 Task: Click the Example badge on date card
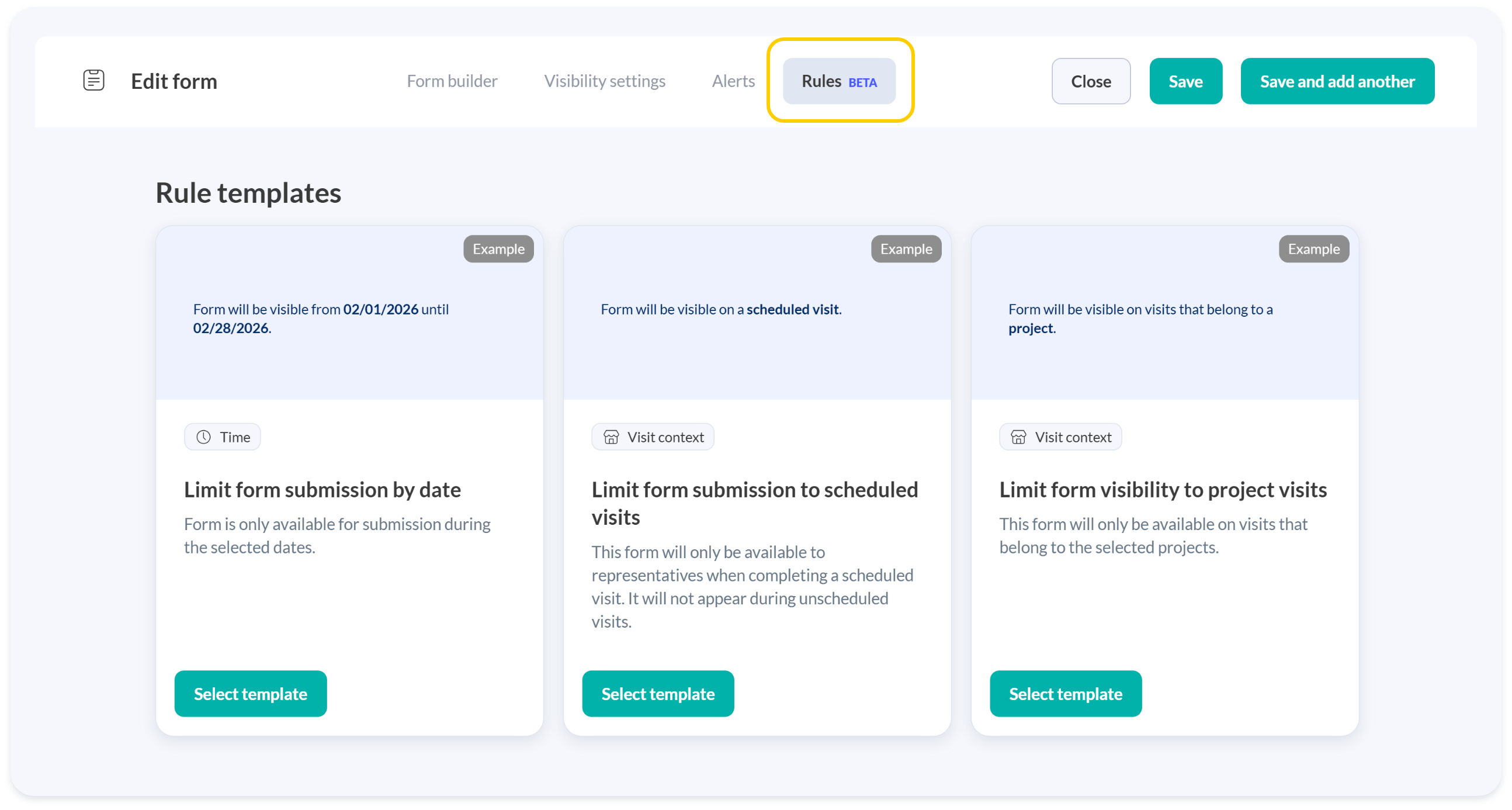[498, 249]
